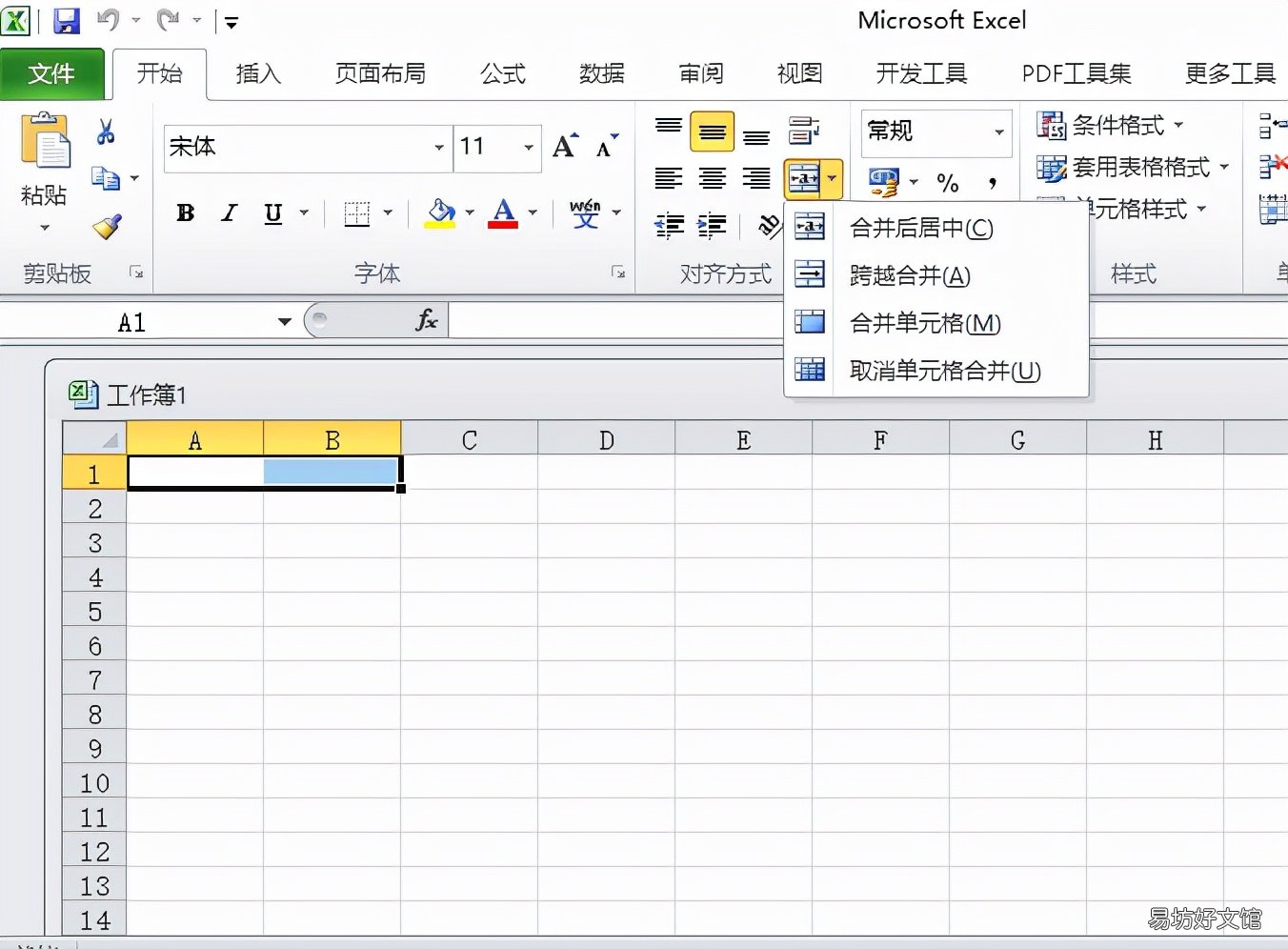Choose 取消单元格合并(U) from merge menu
Screen dimensions: 1288x949
936,371
